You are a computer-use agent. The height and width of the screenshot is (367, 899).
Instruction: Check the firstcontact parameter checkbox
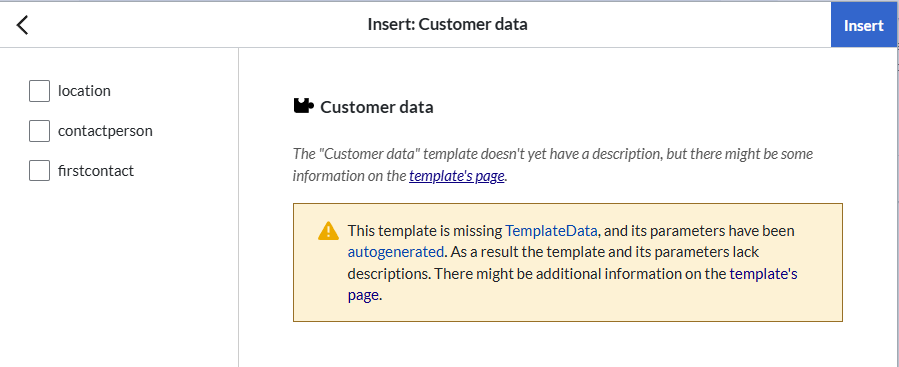pos(40,171)
